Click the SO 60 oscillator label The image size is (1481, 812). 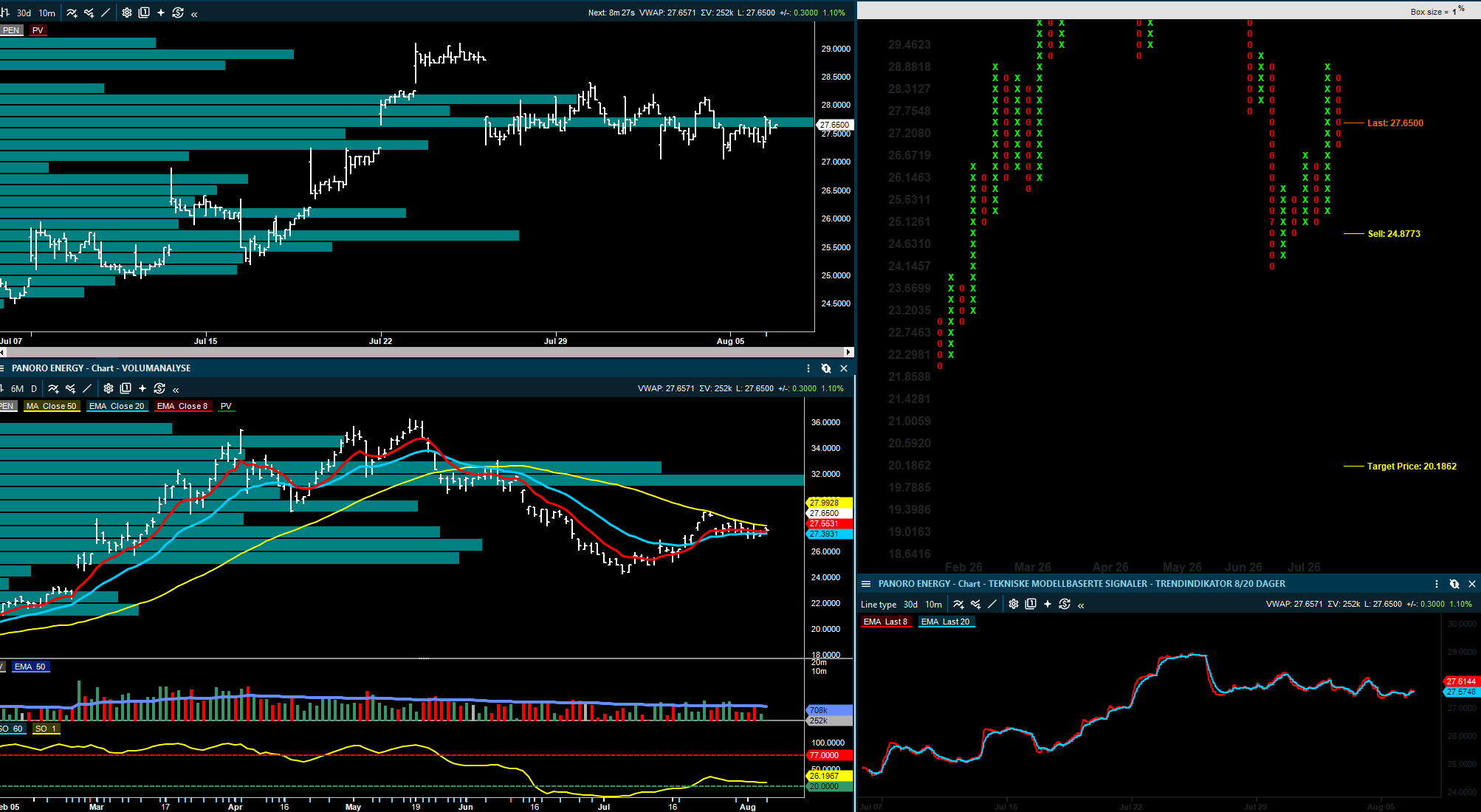tap(13, 729)
